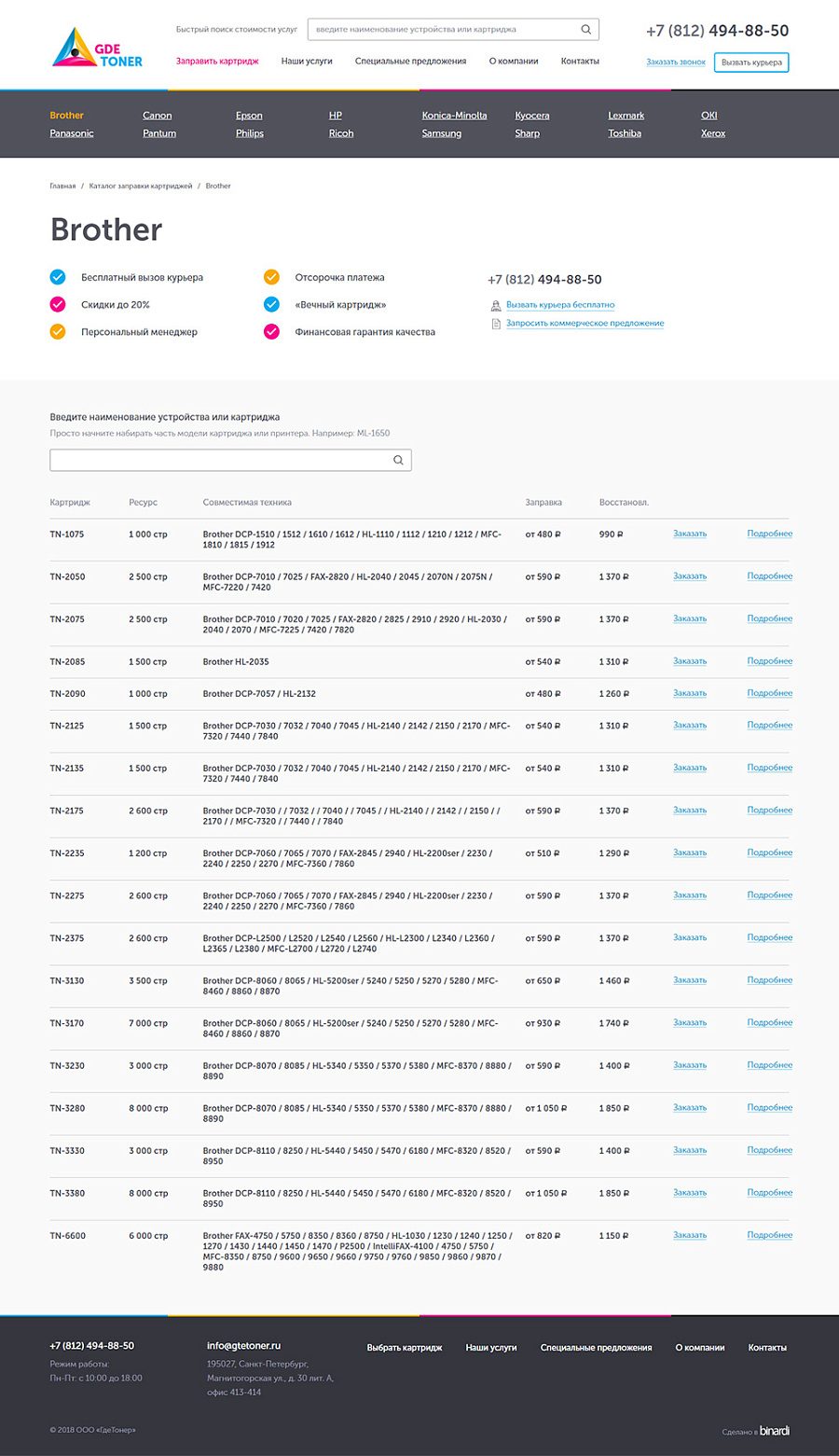
Task: Click checkmark icon next to '«Вечный картридж»'
Action: [x=271, y=304]
